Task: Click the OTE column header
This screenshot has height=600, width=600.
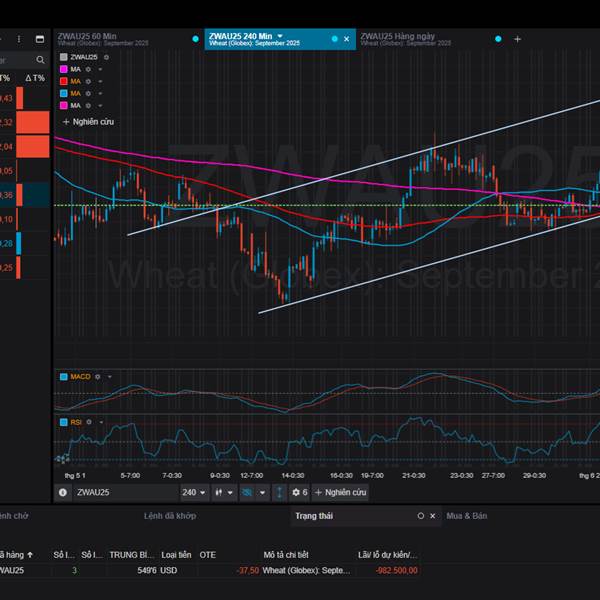Action: click(207, 555)
